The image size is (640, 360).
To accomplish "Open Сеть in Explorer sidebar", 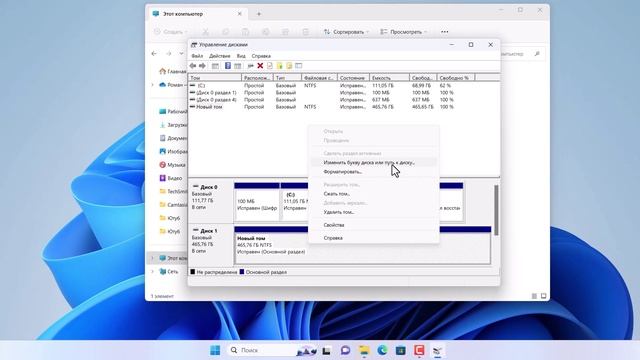I will click(169, 271).
